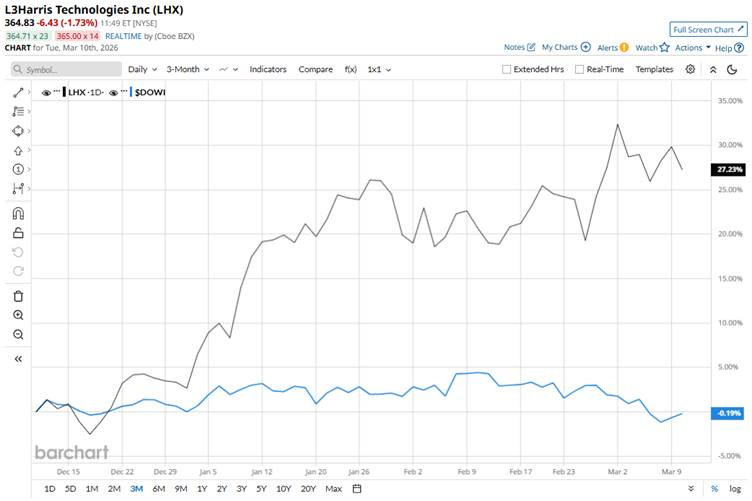Image resolution: width=752 pixels, height=501 pixels.
Task: Toggle the log scale option
Action: 736,489
